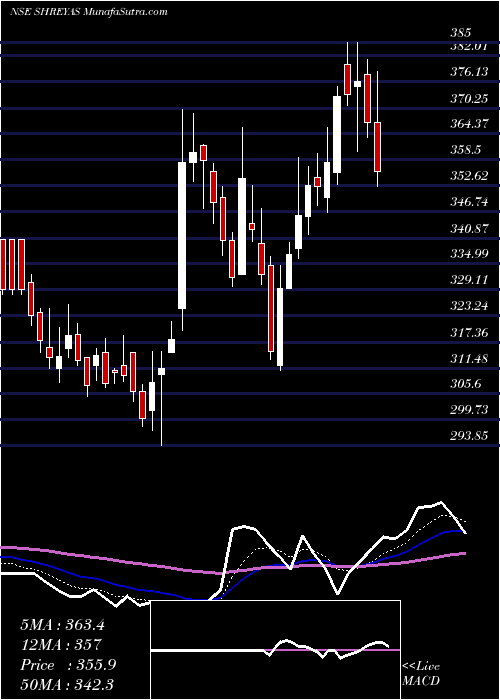
Task: Click the <<Live MACD label
Action: [421, 674]
